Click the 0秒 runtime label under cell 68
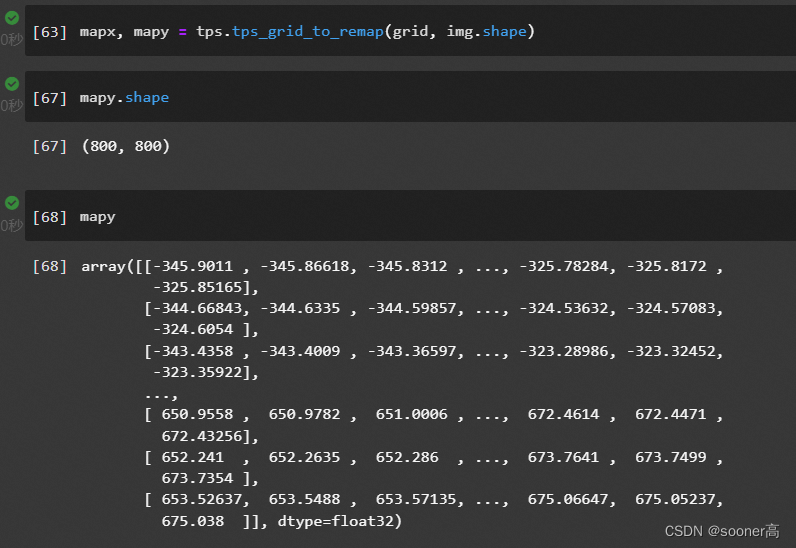 (11, 225)
